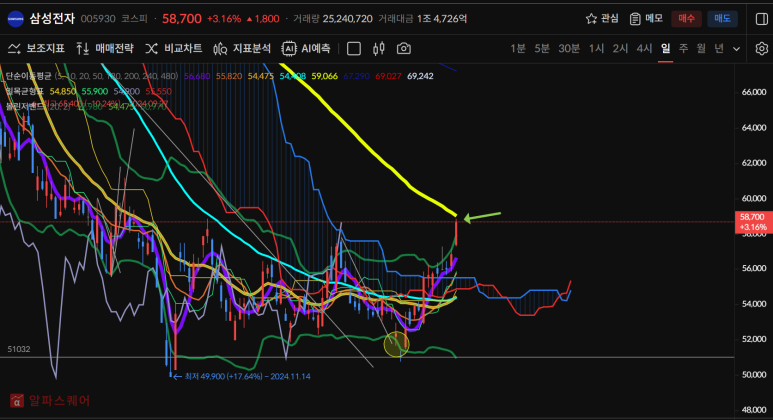Expand the timeframe dropdown chevron
Image resolution: width=773 pixels, height=420 pixels.
coord(737,49)
